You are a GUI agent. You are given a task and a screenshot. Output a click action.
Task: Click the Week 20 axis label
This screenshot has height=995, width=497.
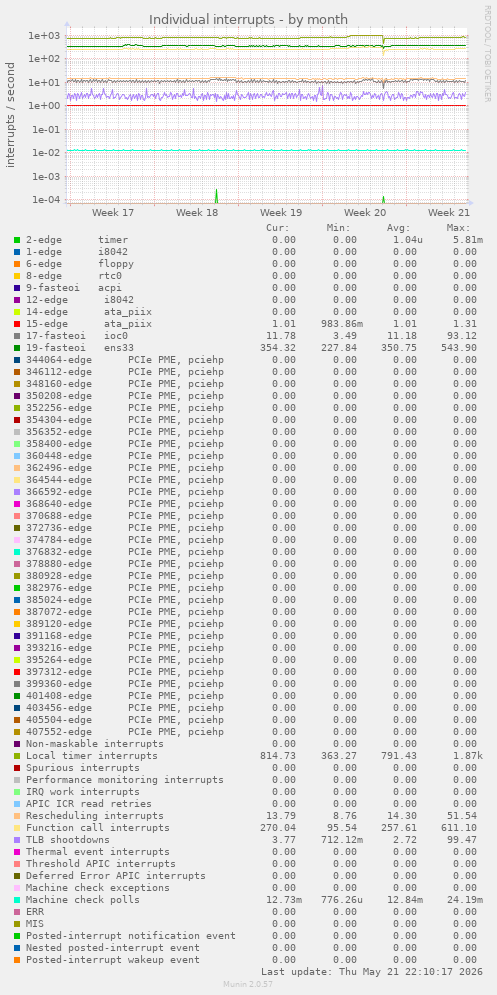365,213
